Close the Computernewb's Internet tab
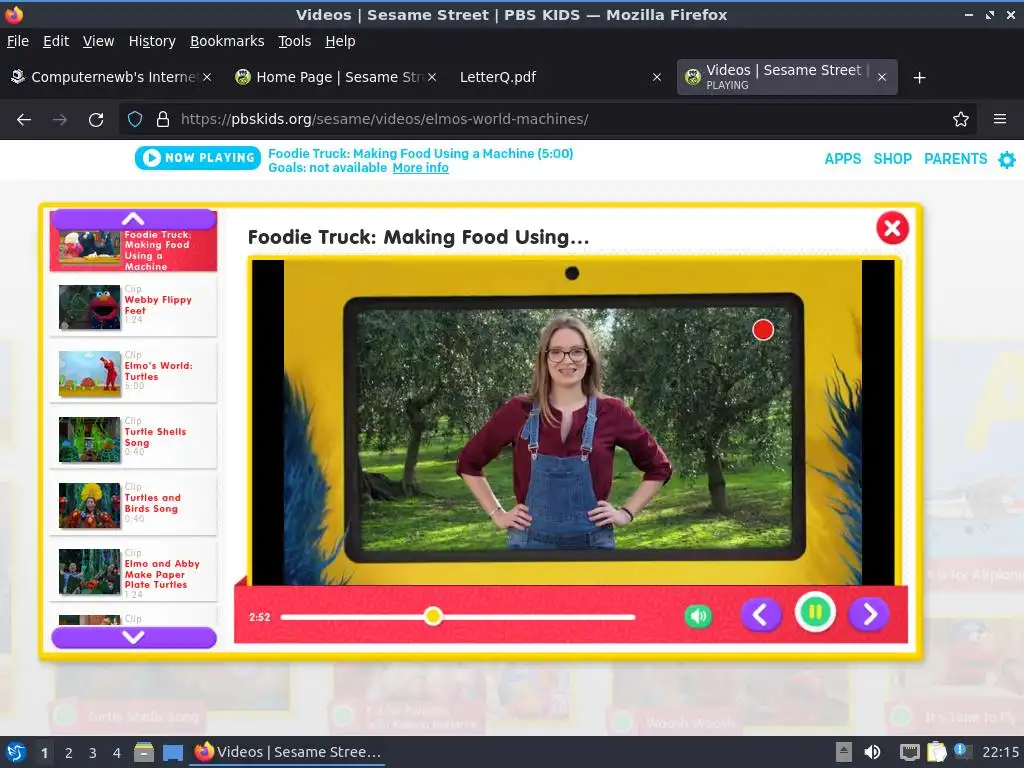 tap(206, 77)
